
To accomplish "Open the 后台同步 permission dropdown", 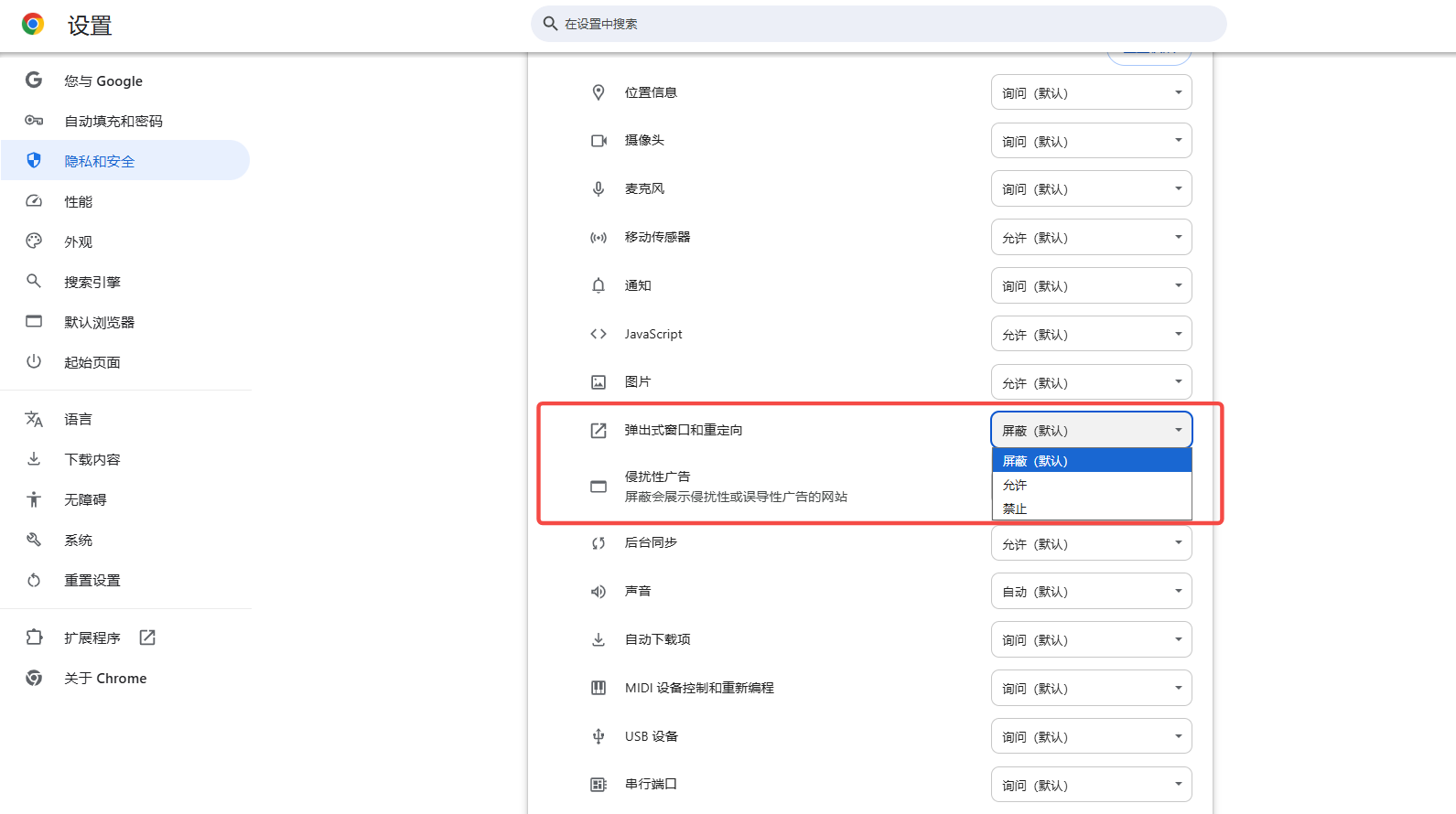I will point(1092,543).
